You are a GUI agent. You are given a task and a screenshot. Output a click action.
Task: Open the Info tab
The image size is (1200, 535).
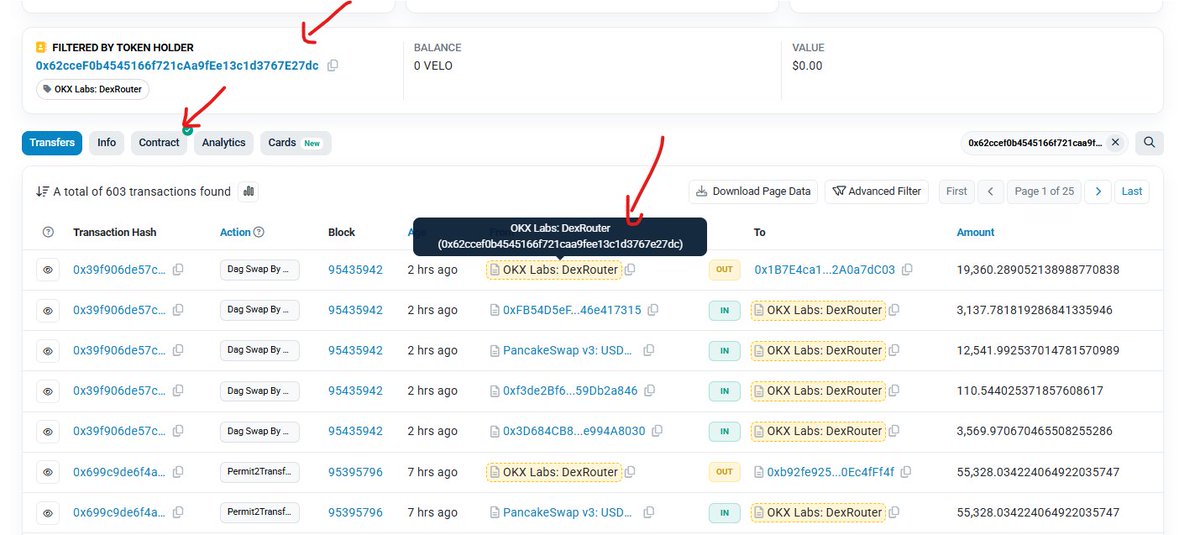pos(107,143)
